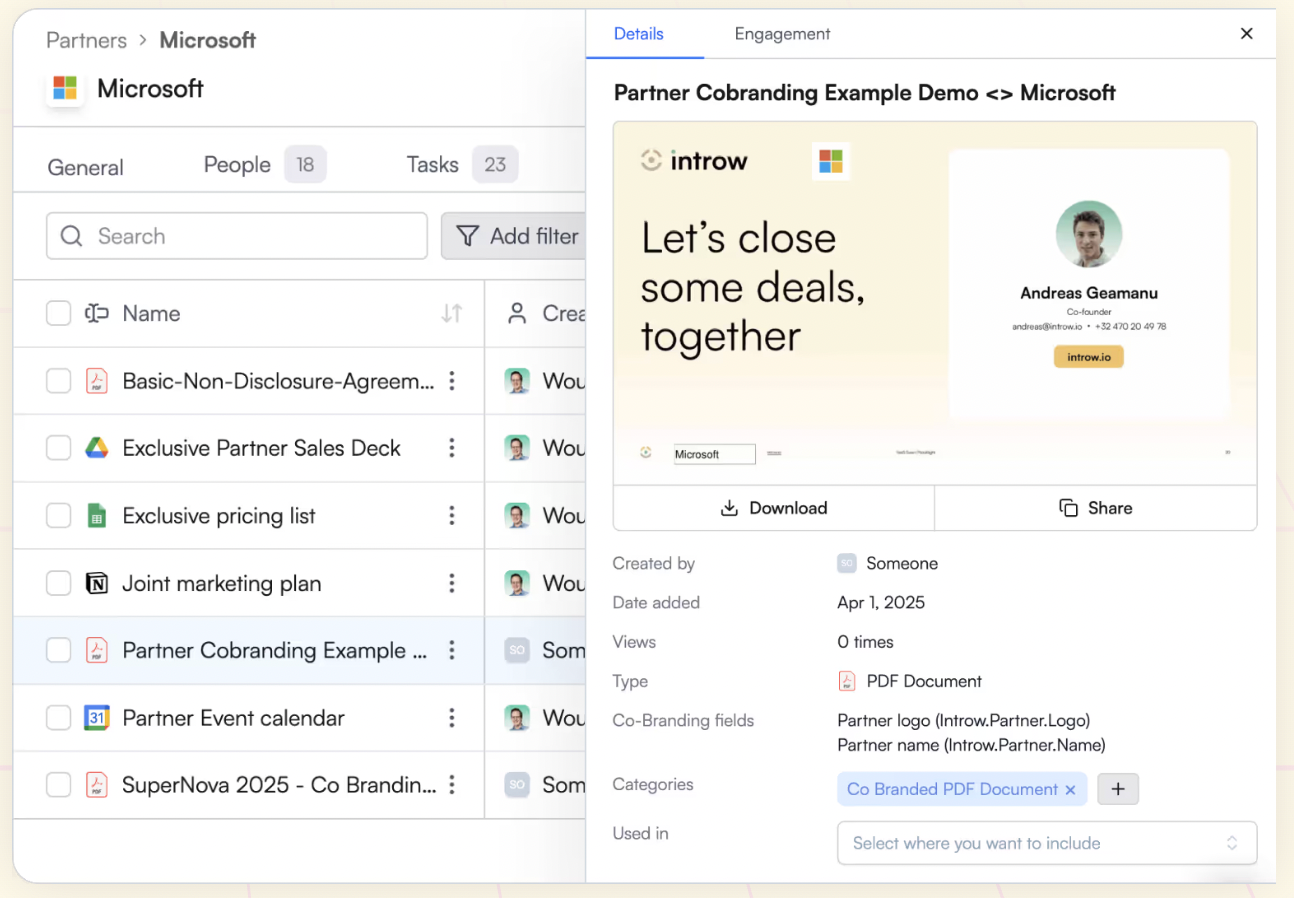
Task: Click the Notion icon for Joint marketing plan
Action: coord(96,583)
